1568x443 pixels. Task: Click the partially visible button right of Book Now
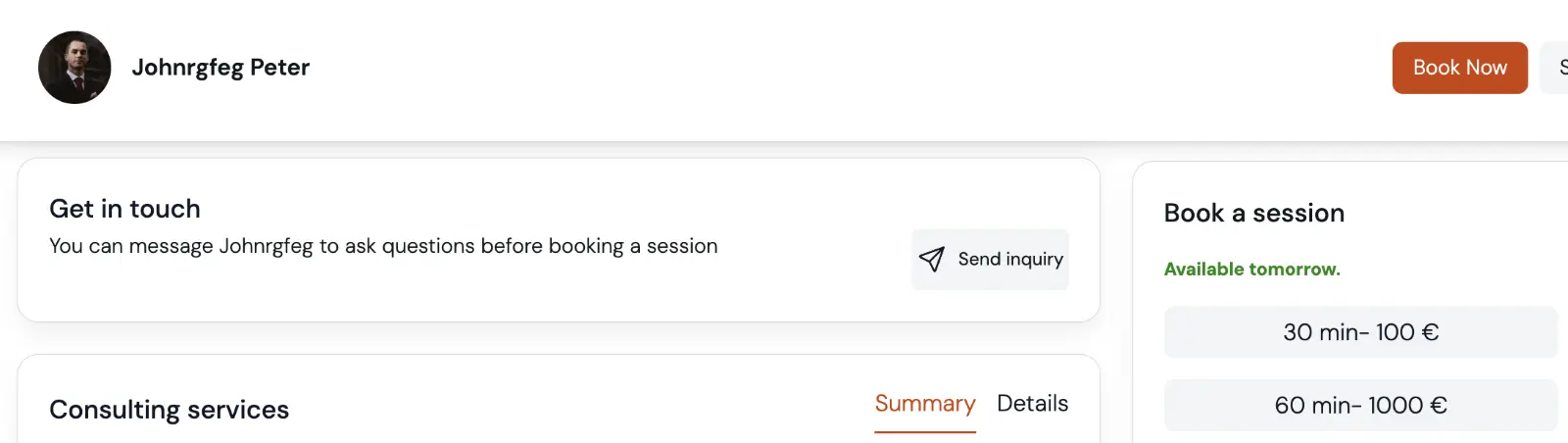point(1556,68)
